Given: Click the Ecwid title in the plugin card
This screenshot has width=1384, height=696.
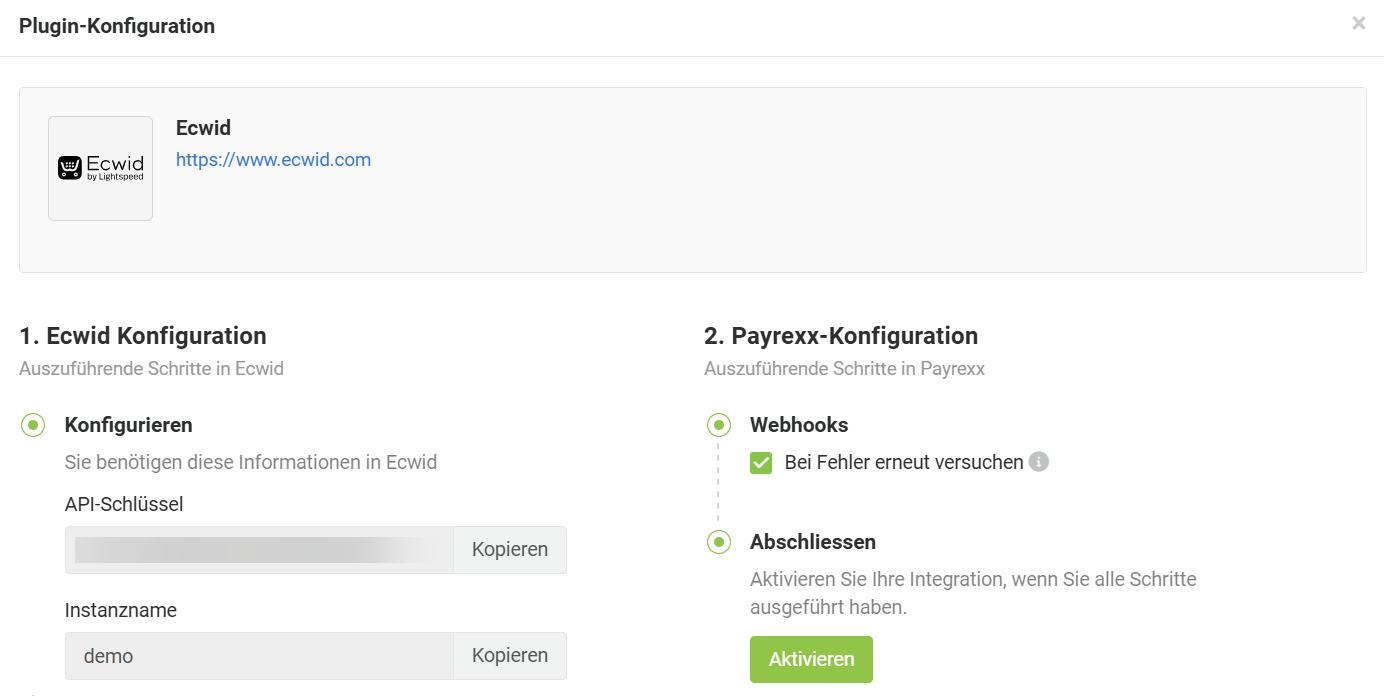Looking at the screenshot, I should [203, 128].
